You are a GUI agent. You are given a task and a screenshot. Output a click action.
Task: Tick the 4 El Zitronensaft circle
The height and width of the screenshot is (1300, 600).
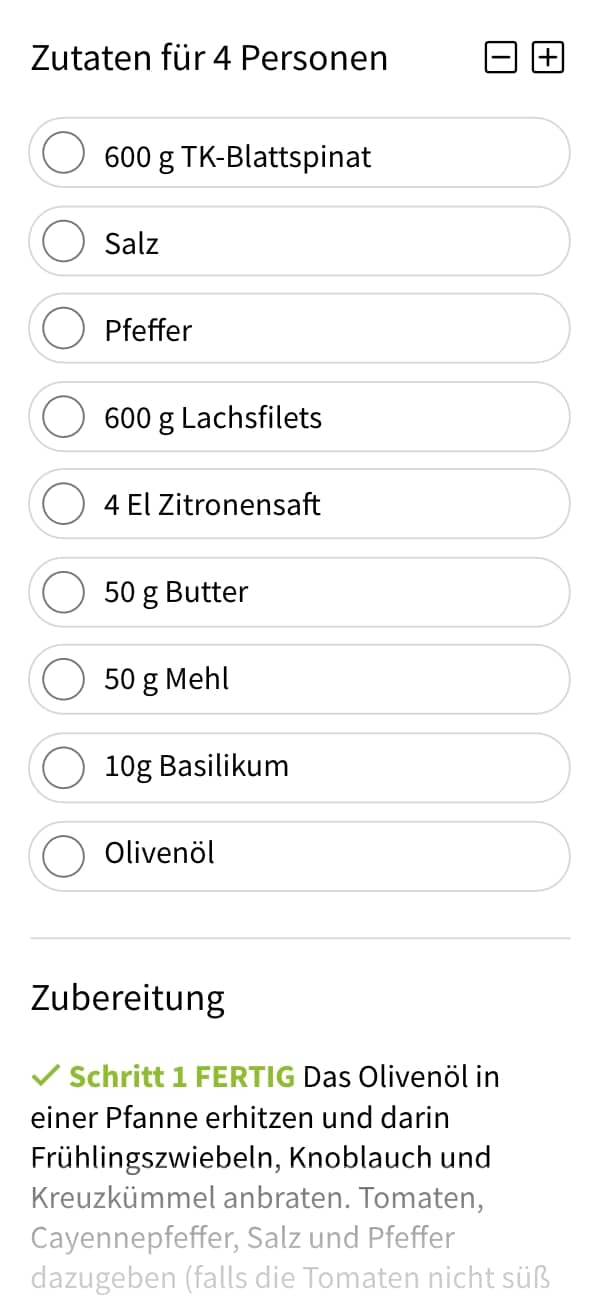[x=64, y=504]
